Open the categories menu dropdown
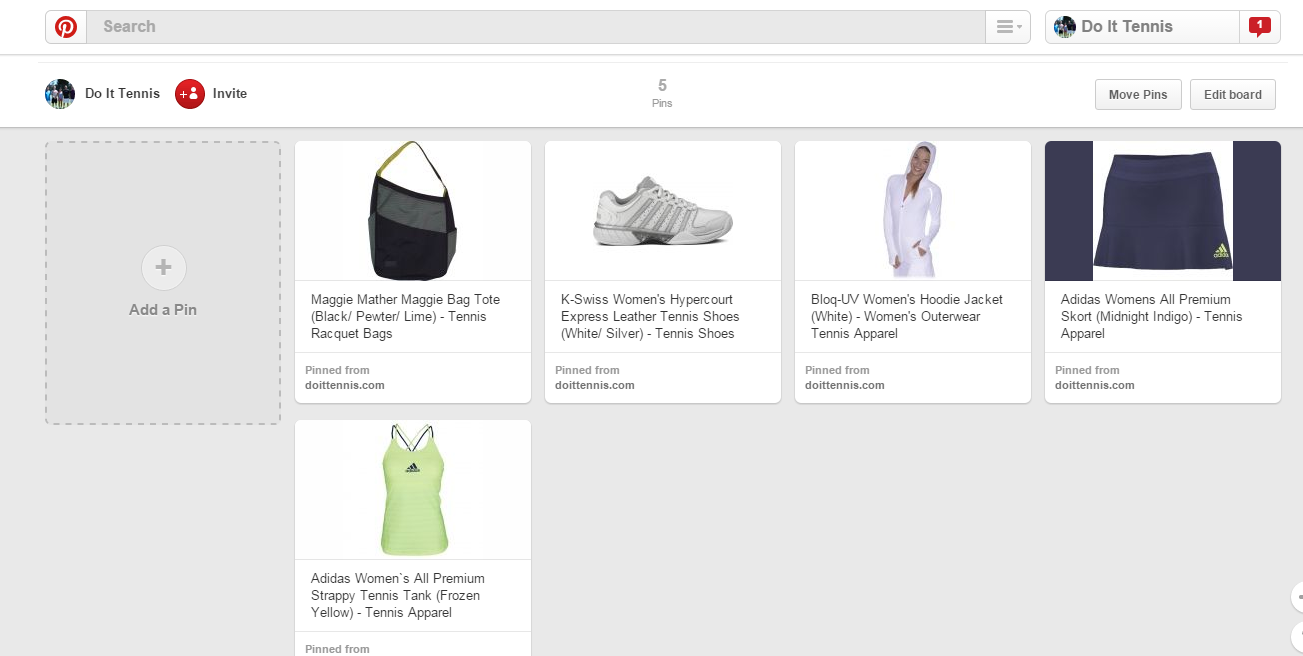This screenshot has height=656, width=1303. pyautogui.click(x=1007, y=27)
